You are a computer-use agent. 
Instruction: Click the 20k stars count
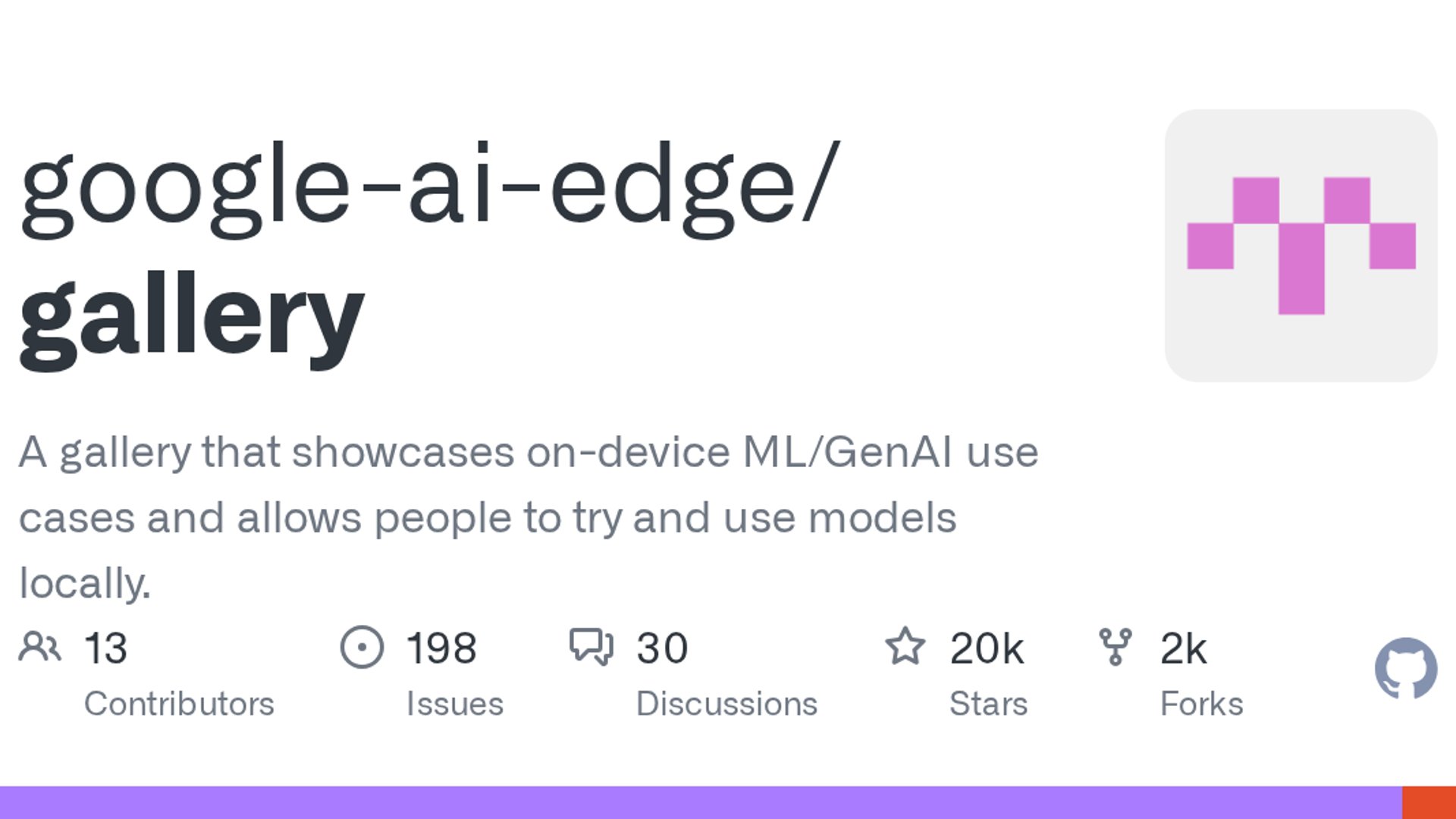pyautogui.click(x=986, y=648)
